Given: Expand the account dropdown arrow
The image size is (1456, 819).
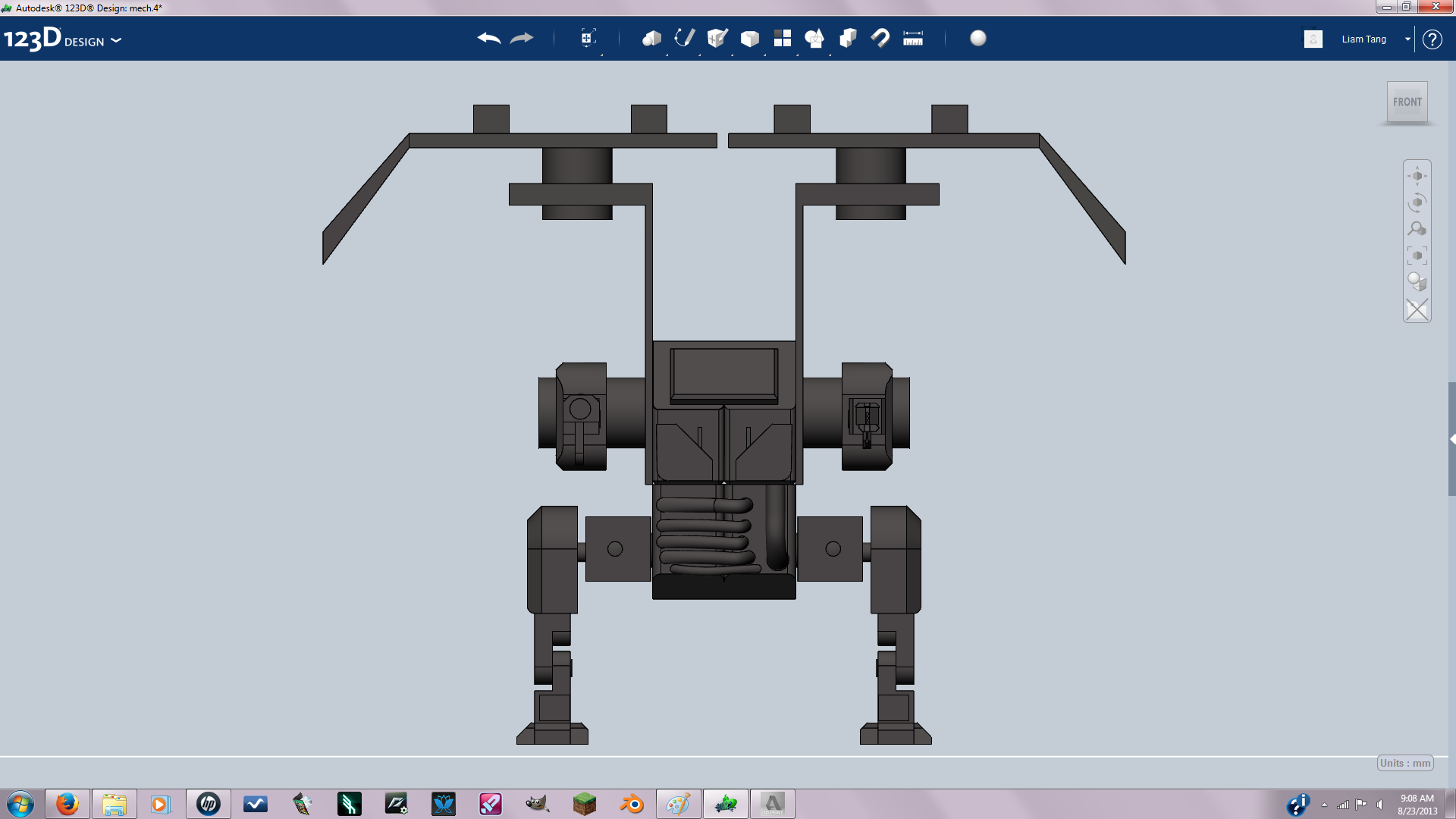Looking at the screenshot, I should click(x=1407, y=39).
